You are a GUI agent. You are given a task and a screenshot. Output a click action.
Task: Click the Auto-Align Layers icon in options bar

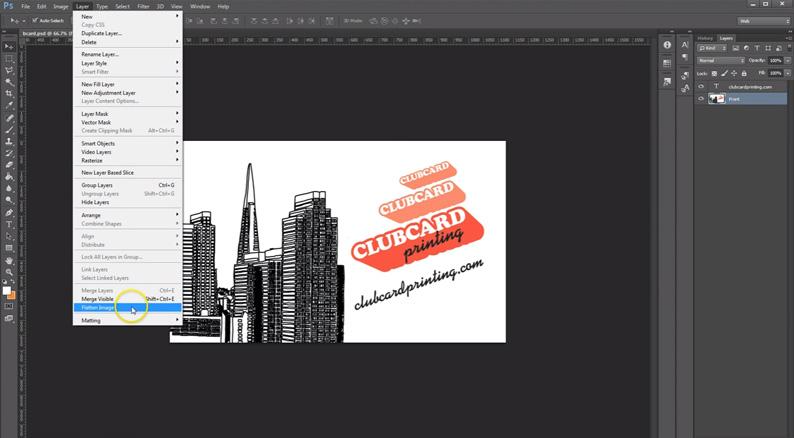click(x=329, y=21)
